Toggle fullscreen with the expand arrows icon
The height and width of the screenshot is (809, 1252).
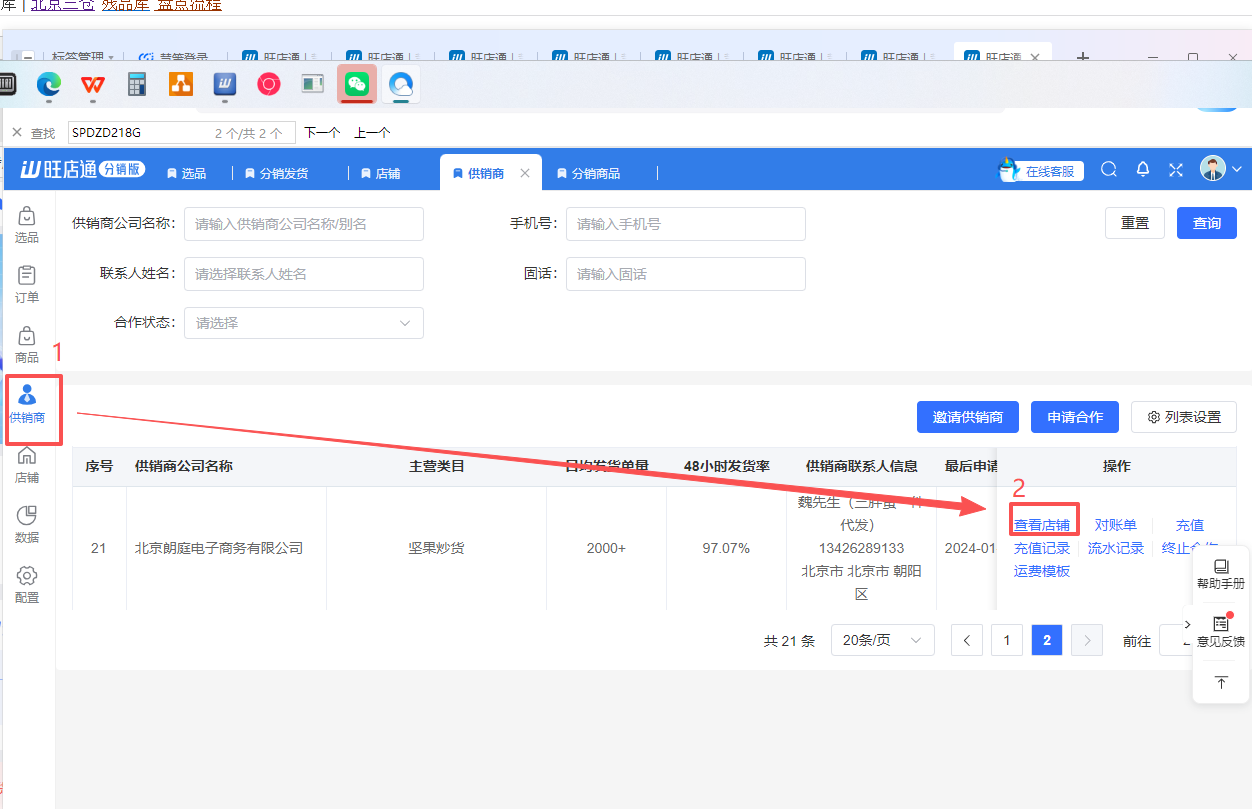(1176, 170)
